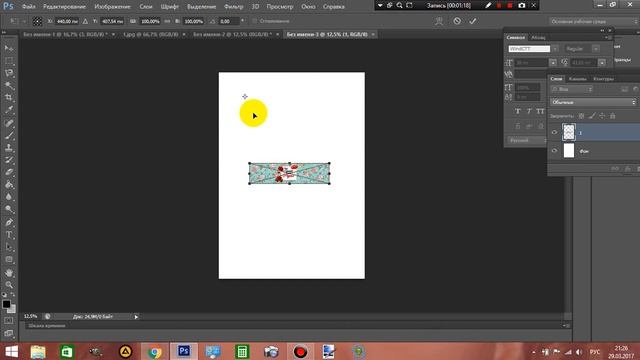
Task: Toggle maintain aspect ratio link
Action: [x=167, y=21]
